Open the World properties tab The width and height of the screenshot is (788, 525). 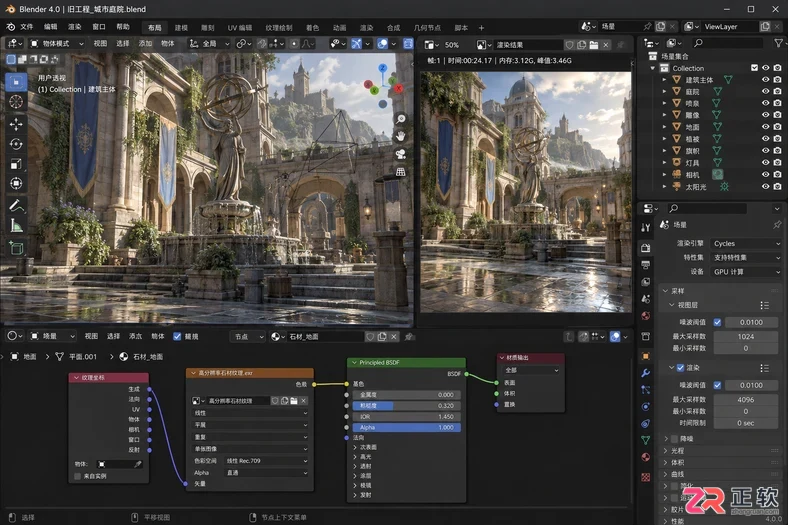(x=646, y=316)
